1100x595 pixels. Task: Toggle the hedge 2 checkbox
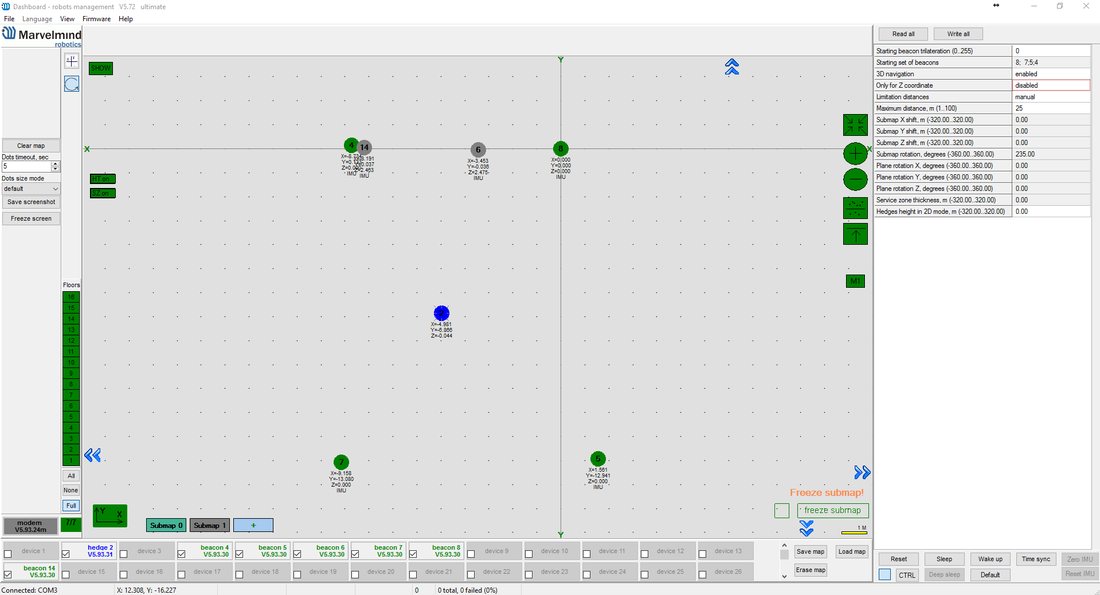65,554
